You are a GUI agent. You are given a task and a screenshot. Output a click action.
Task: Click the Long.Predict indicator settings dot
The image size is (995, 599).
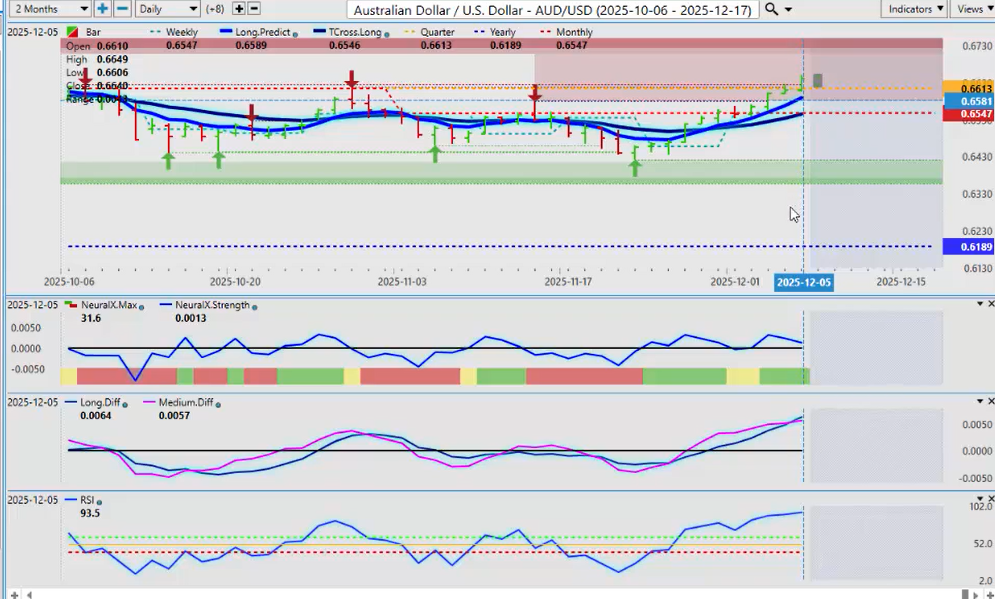(296, 33)
